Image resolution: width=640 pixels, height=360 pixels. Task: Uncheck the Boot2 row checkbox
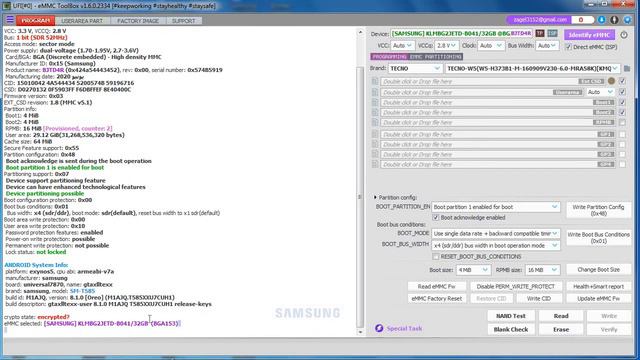pos(622,112)
